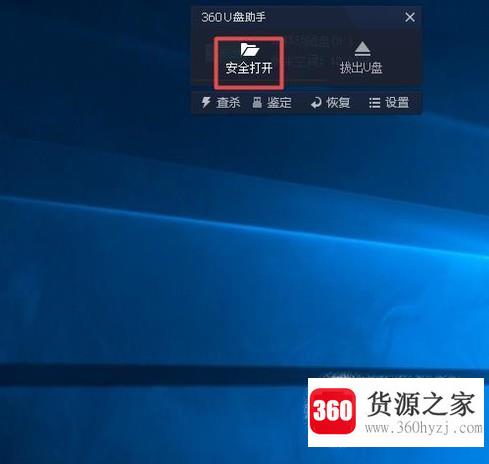Screen dimensions: 489x464
Task: Click the 安全打开 folder icon
Action: (x=250, y=50)
